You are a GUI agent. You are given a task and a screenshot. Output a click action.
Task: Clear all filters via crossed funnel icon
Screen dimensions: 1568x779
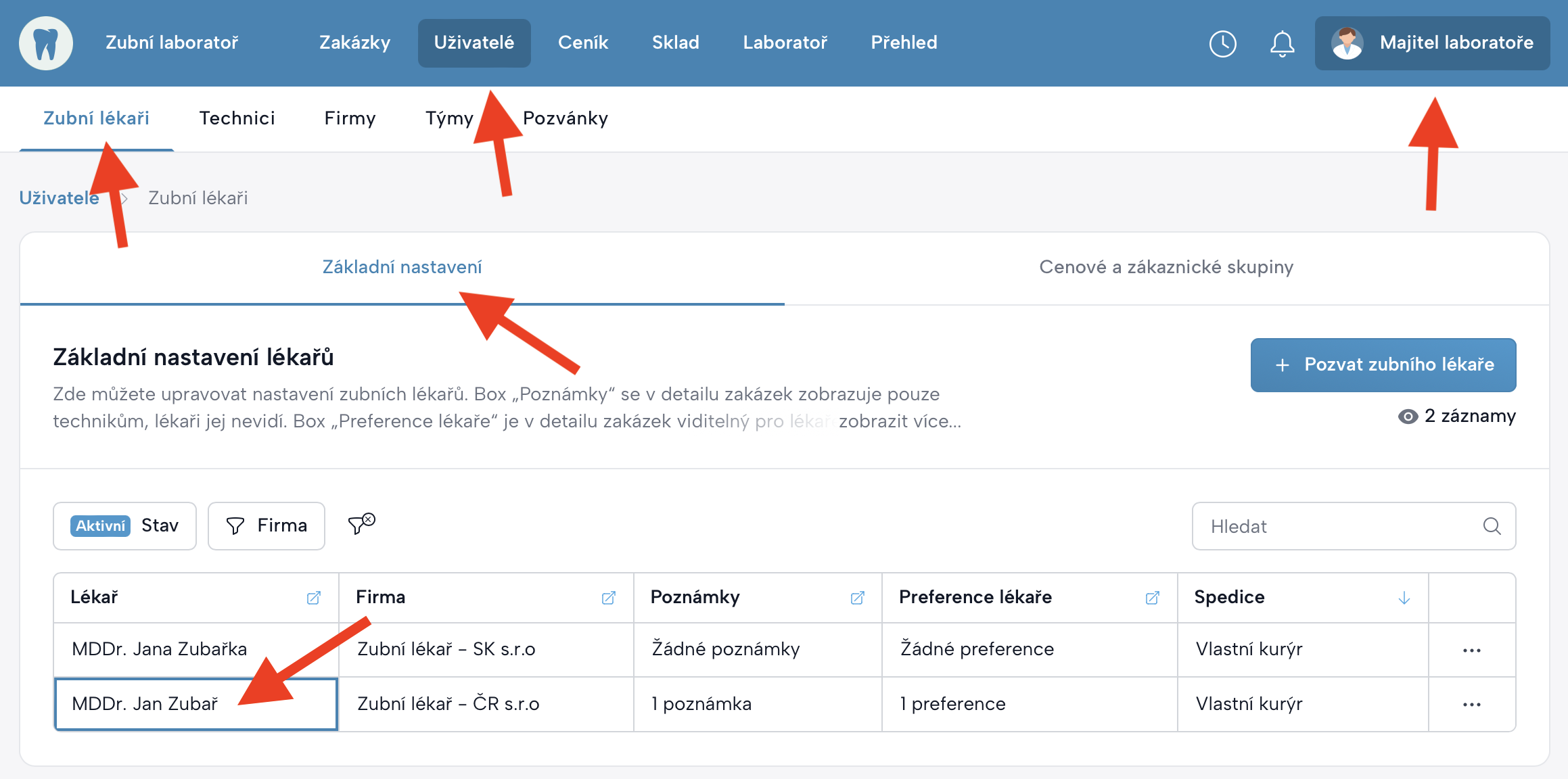pos(361,524)
